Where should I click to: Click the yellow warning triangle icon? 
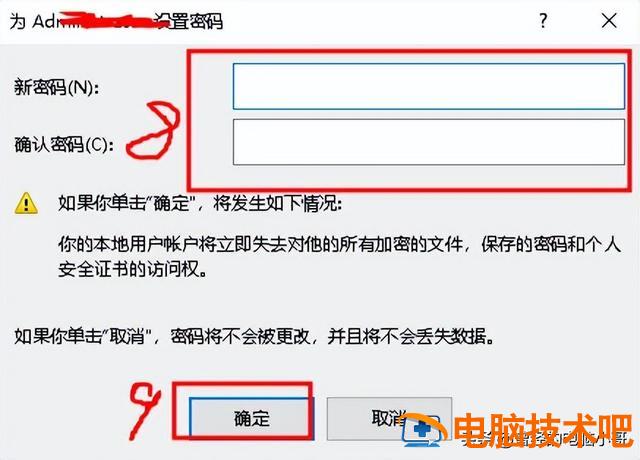point(26,203)
